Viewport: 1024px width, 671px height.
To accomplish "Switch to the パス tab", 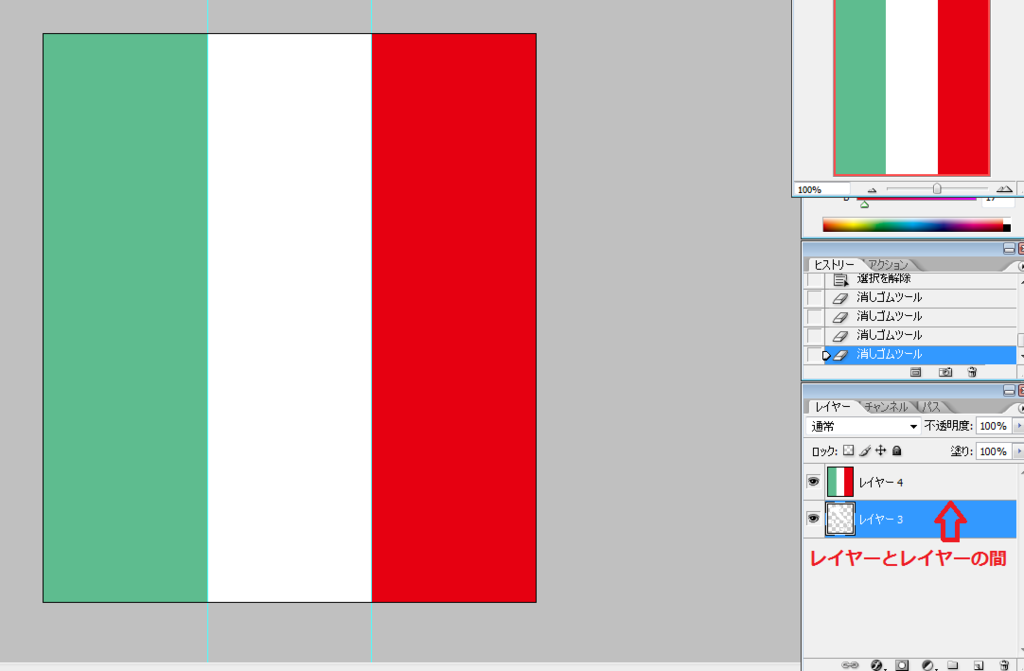I will coord(931,406).
